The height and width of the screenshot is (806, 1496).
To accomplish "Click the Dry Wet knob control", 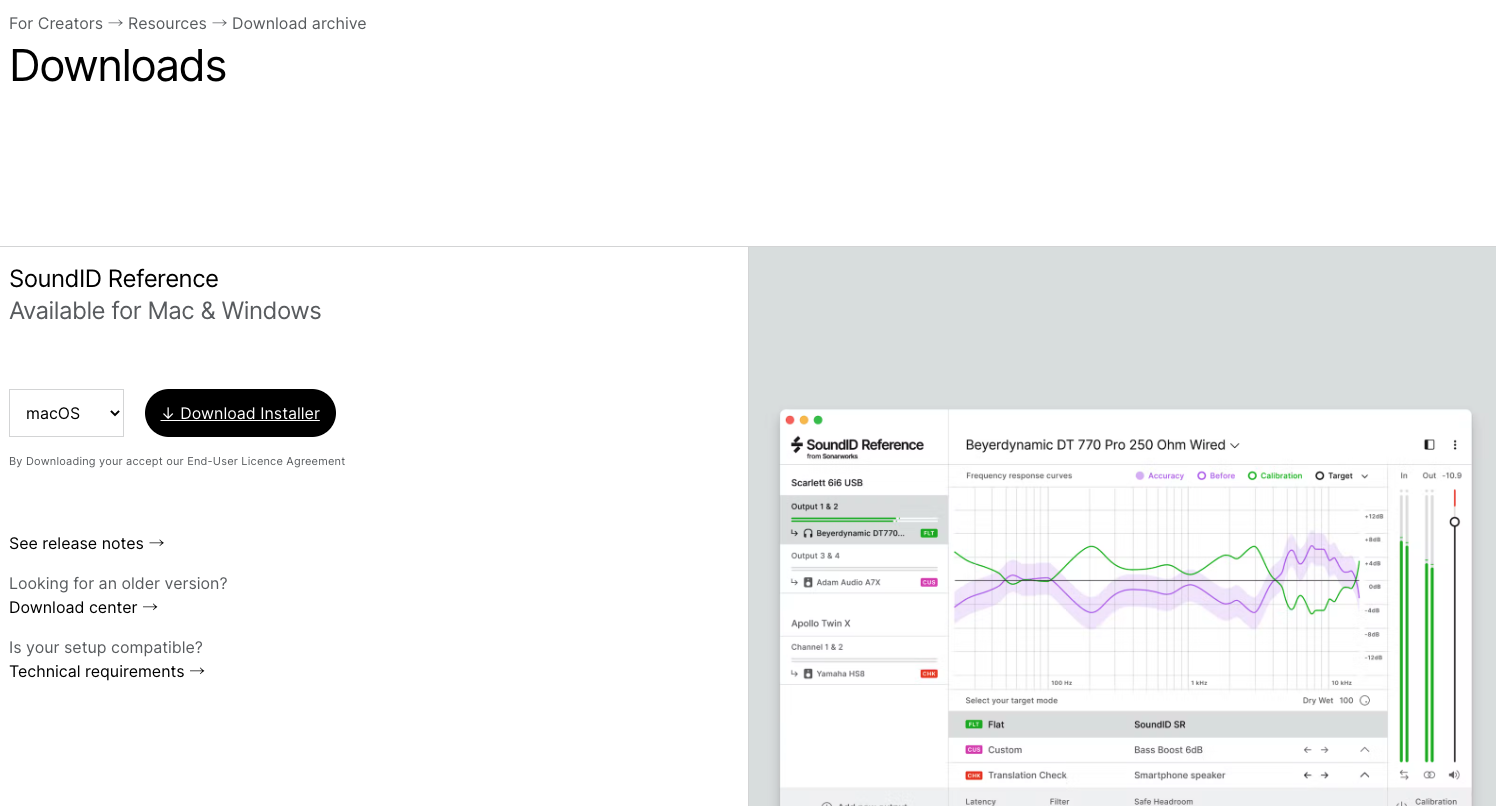I will point(1365,701).
